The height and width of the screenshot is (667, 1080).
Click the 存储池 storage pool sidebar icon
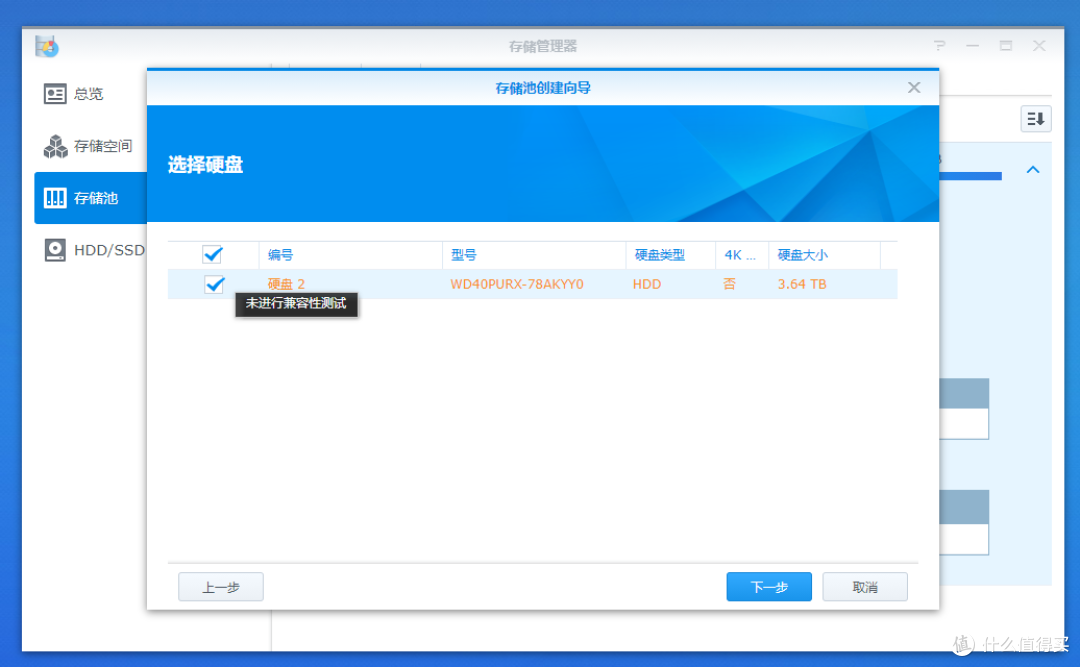click(56, 198)
